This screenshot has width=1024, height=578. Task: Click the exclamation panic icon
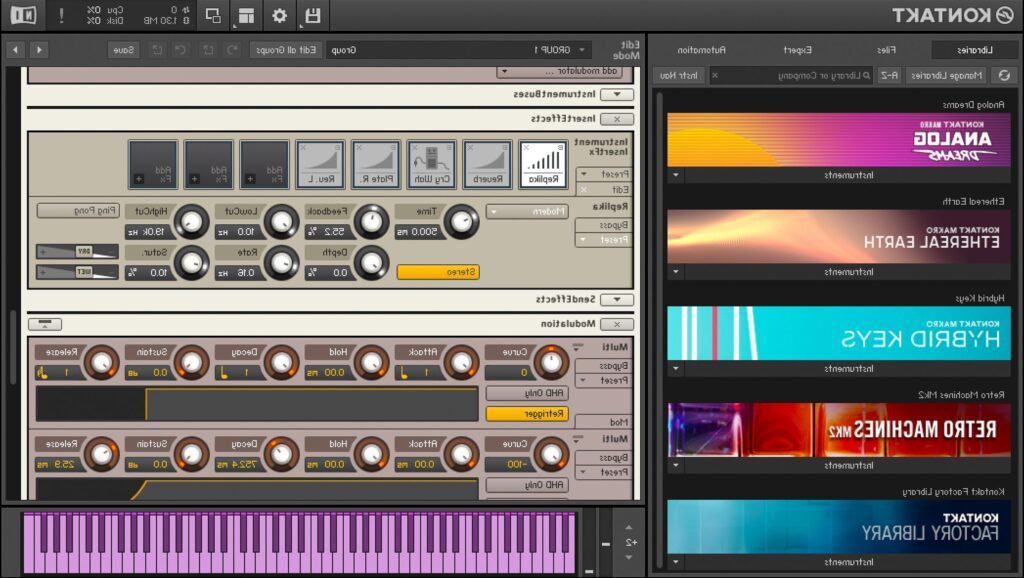click(x=61, y=15)
